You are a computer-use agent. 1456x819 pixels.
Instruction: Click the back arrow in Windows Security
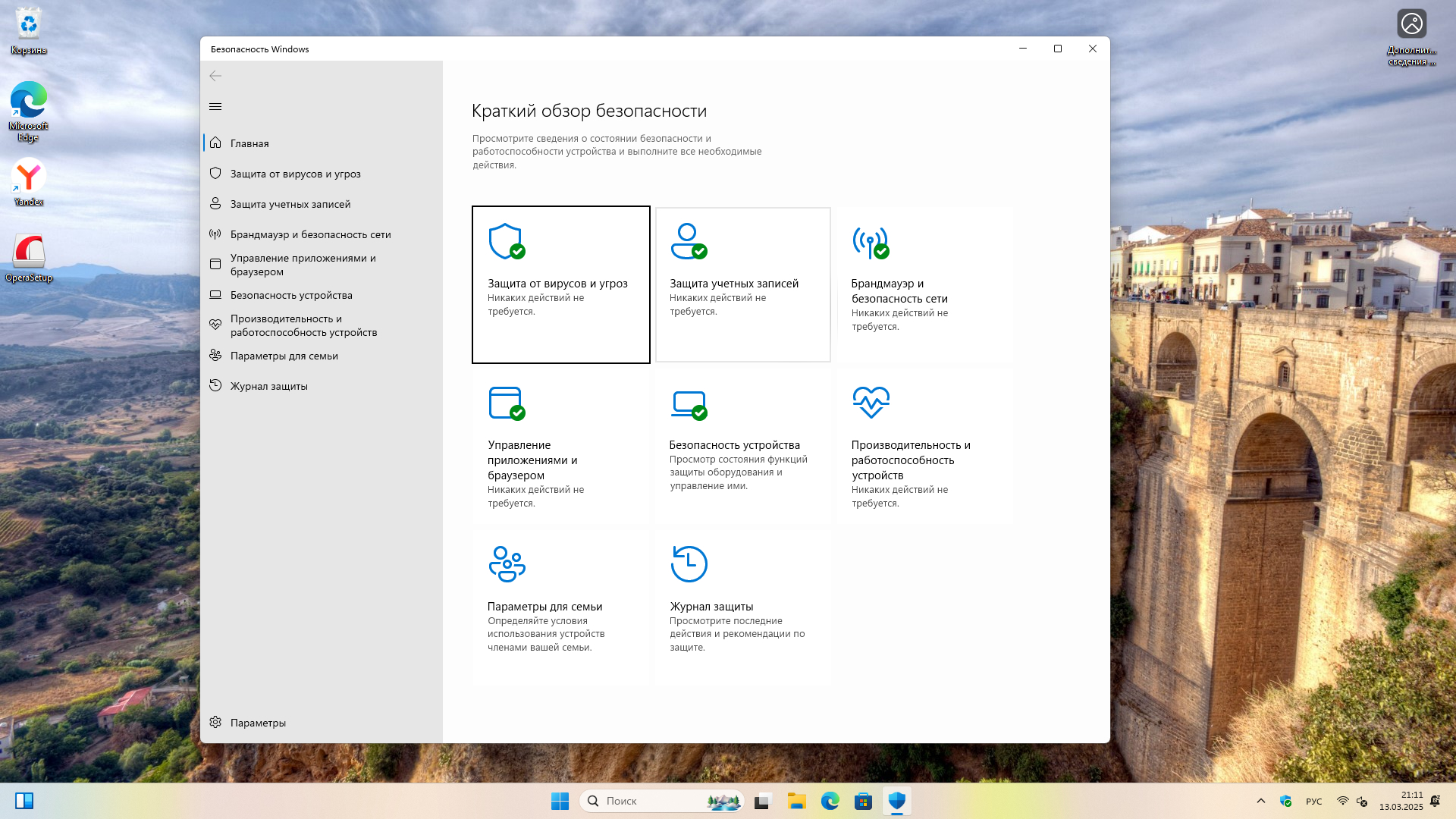click(215, 76)
